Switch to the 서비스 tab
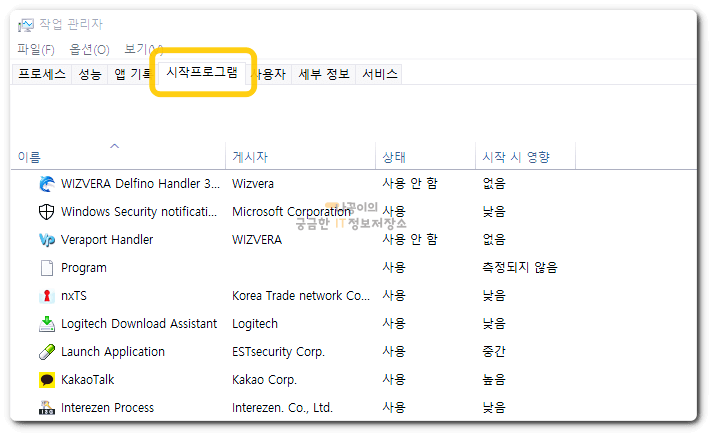This screenshot has height=435, width=711. (x=380, y=74)
